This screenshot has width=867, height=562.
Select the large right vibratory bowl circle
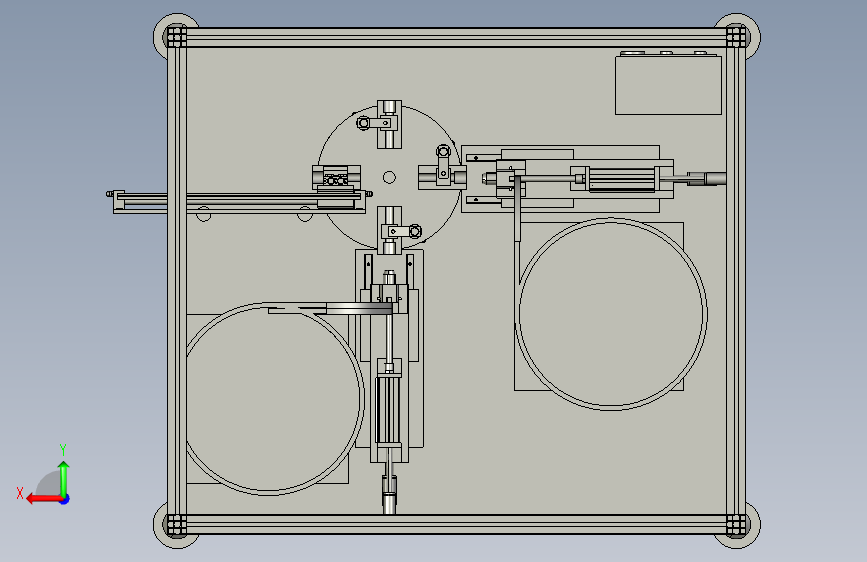point(611,314)
